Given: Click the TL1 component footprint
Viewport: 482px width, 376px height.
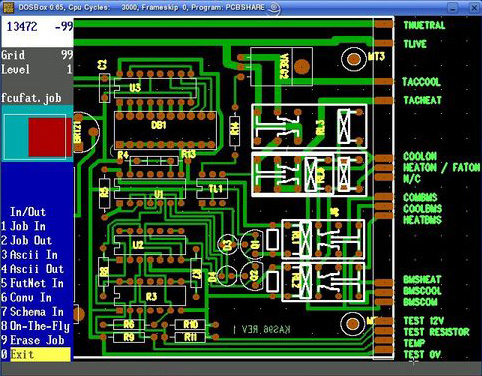Looking at the screenshot, I should (212, 189).
